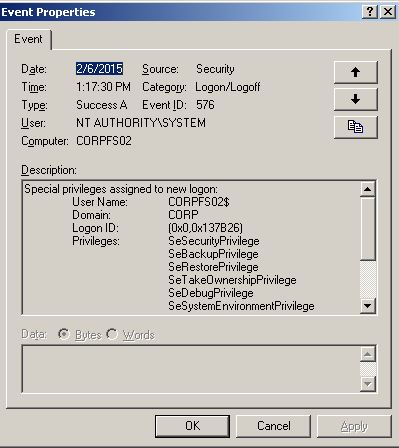Click the data box up scroll arrow

click(368, 354)
